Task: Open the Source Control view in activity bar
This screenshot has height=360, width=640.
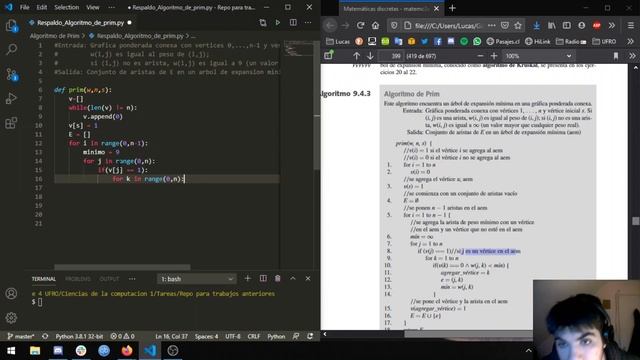Action: 11,74
